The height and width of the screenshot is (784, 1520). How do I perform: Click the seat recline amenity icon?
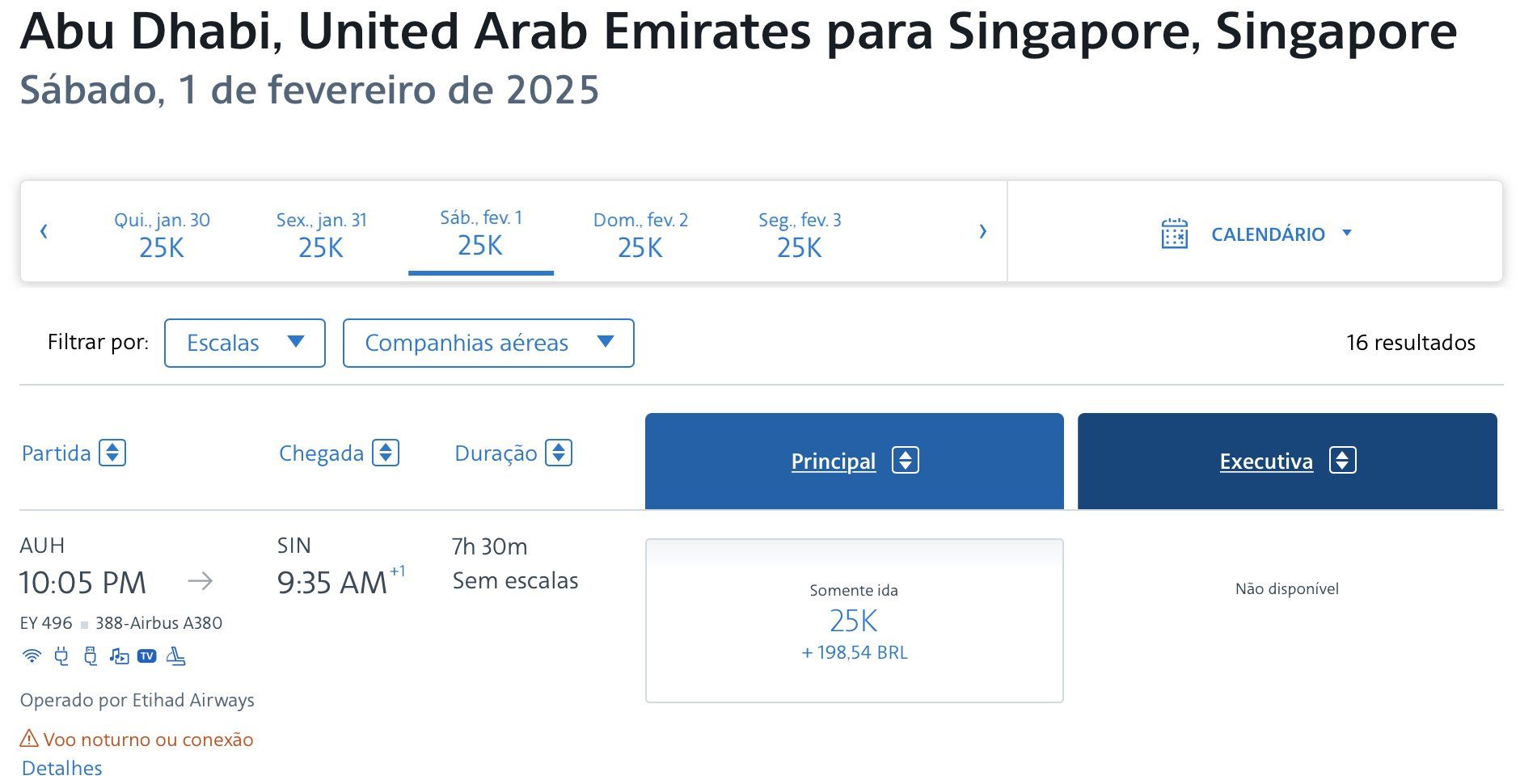pyautogui.click(x=175, y=656)
